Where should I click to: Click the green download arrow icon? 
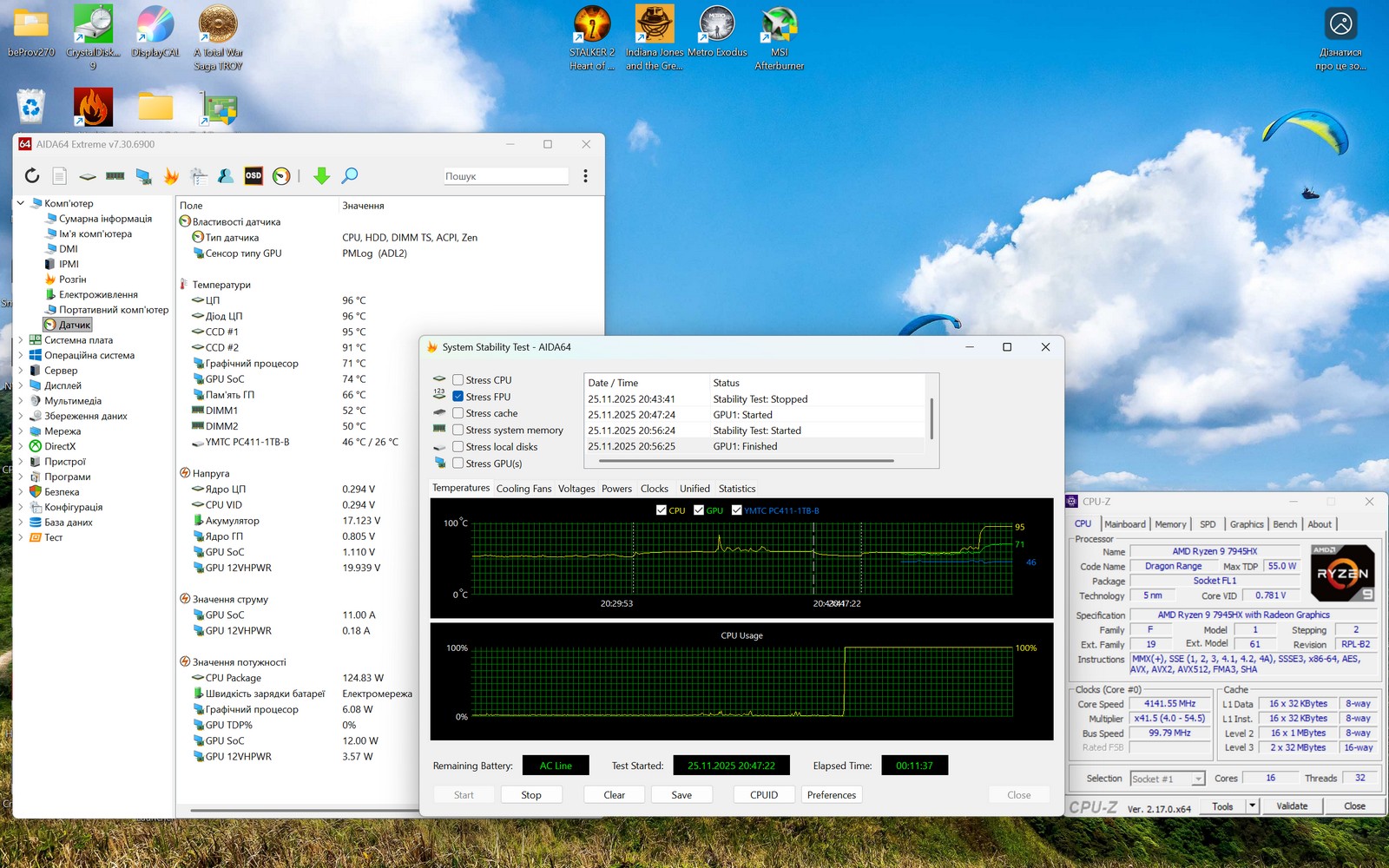(x=321, y=176)
